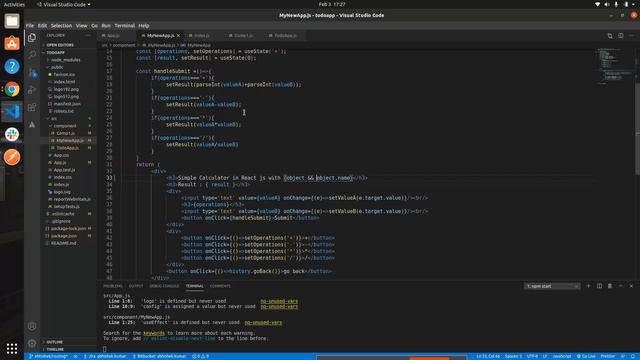Switch to the Debug Console panel tab

tap(164, 286)
